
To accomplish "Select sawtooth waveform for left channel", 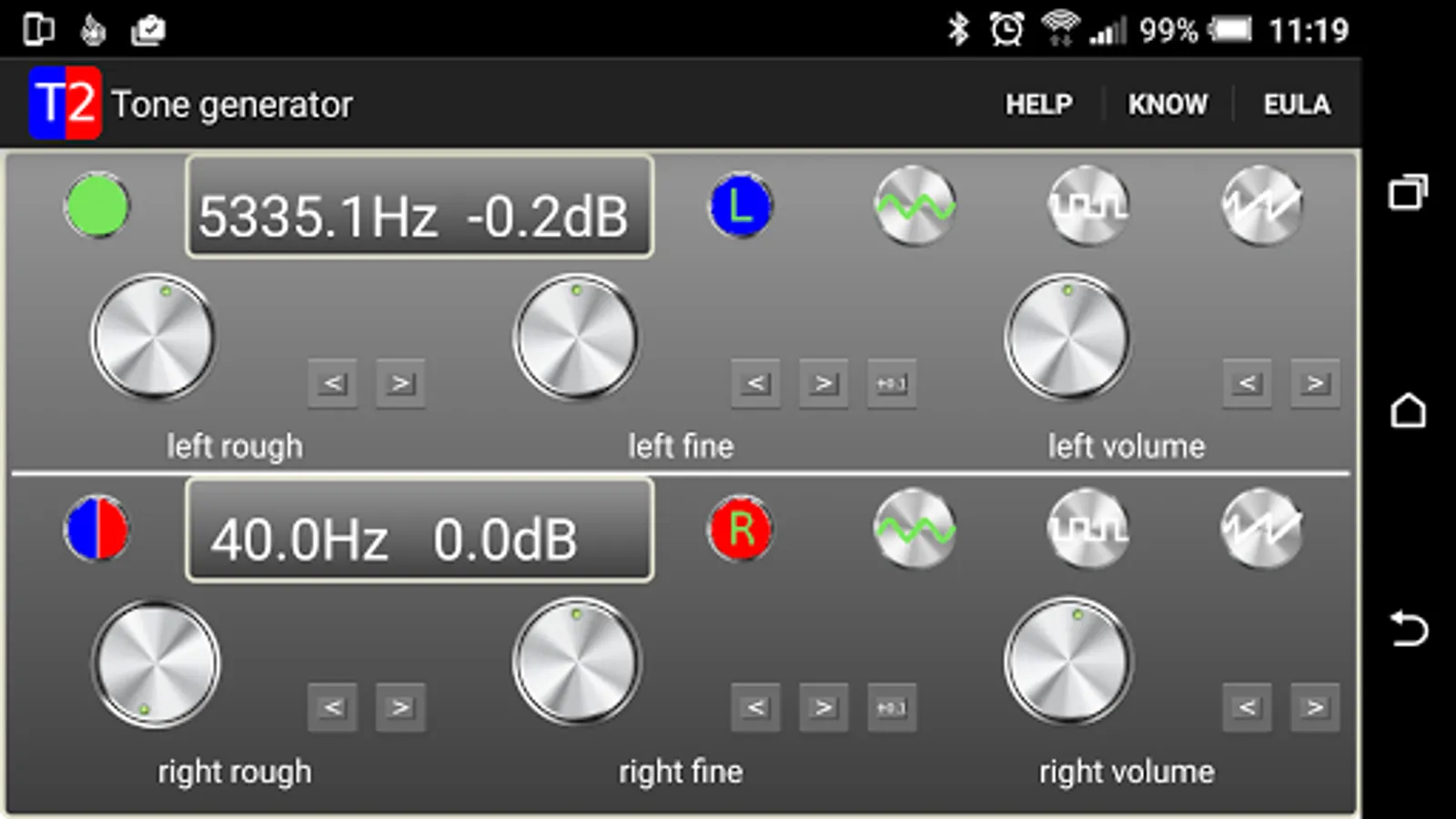I will [x=1261, y=207].
